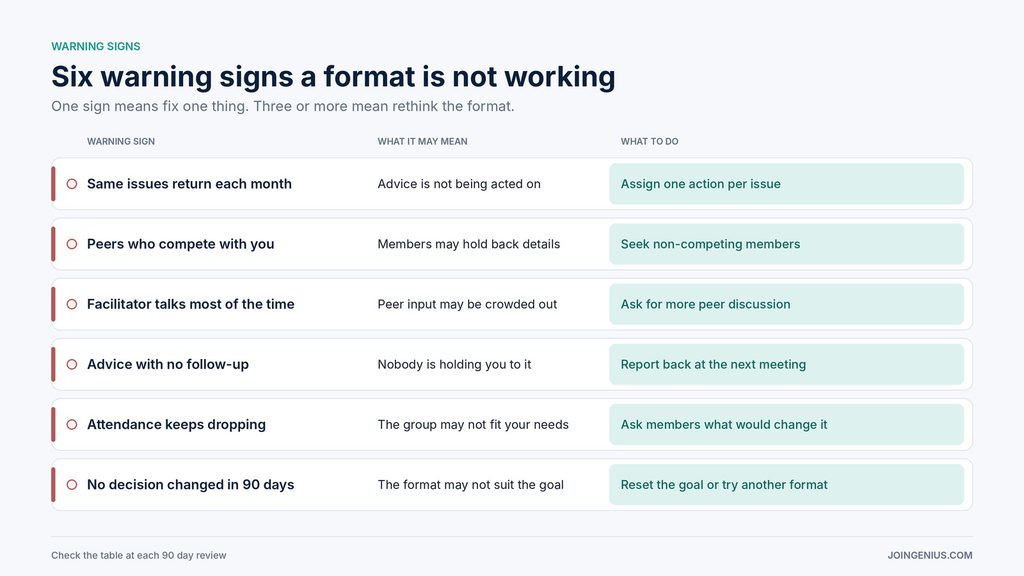Click the "Assign one action per issue" cell
This screenshot has height=576, width=1024.
[786, 184]
